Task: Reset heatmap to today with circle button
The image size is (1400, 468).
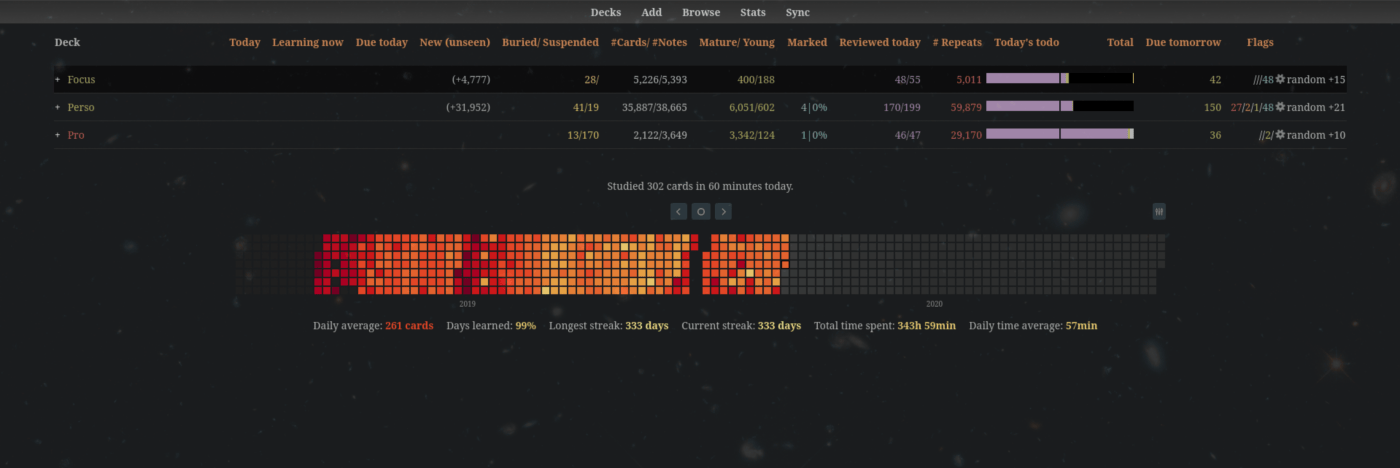Action: 701,211
